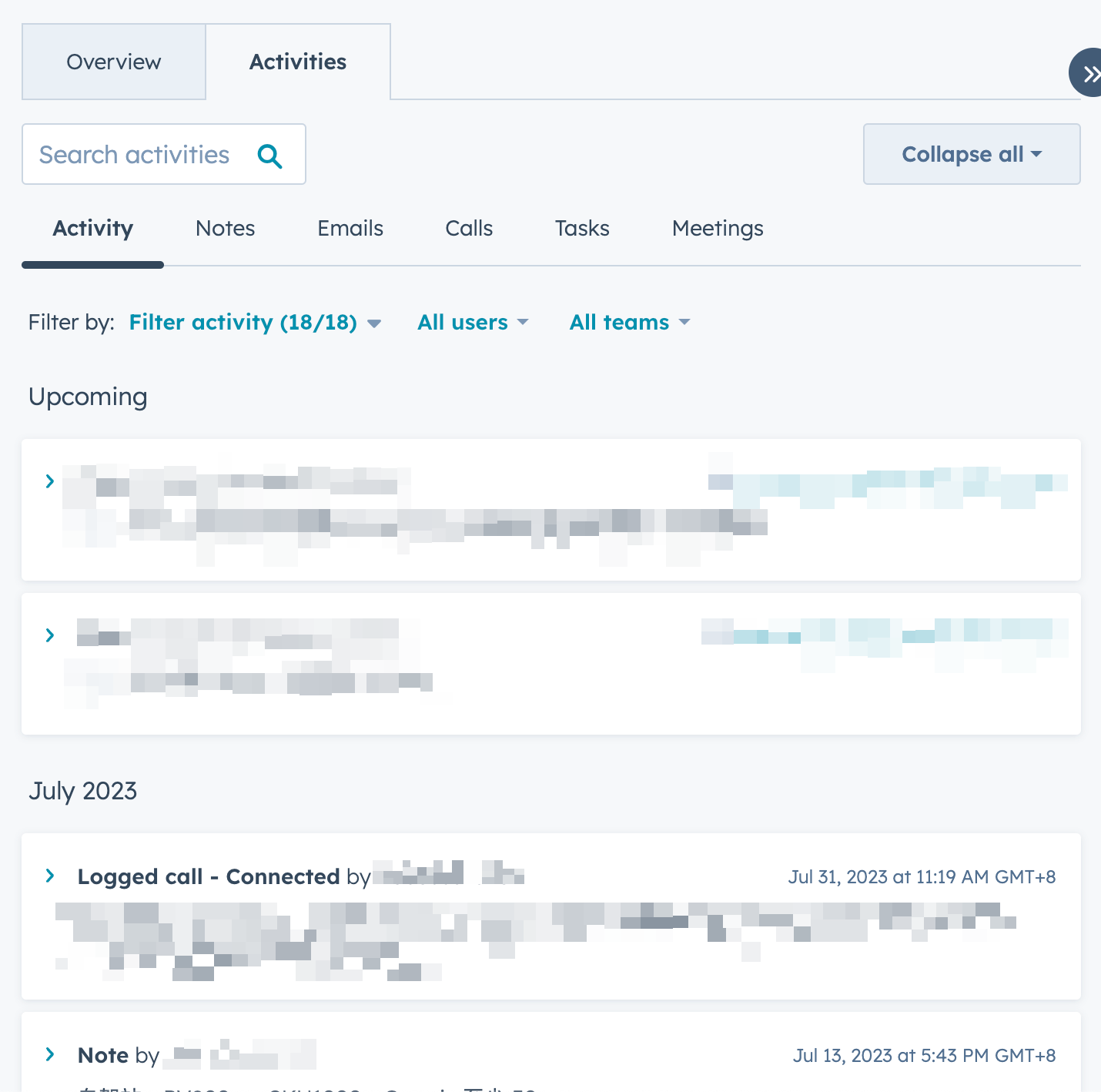Open the Logged call - Connected entry

pos(209,876)
